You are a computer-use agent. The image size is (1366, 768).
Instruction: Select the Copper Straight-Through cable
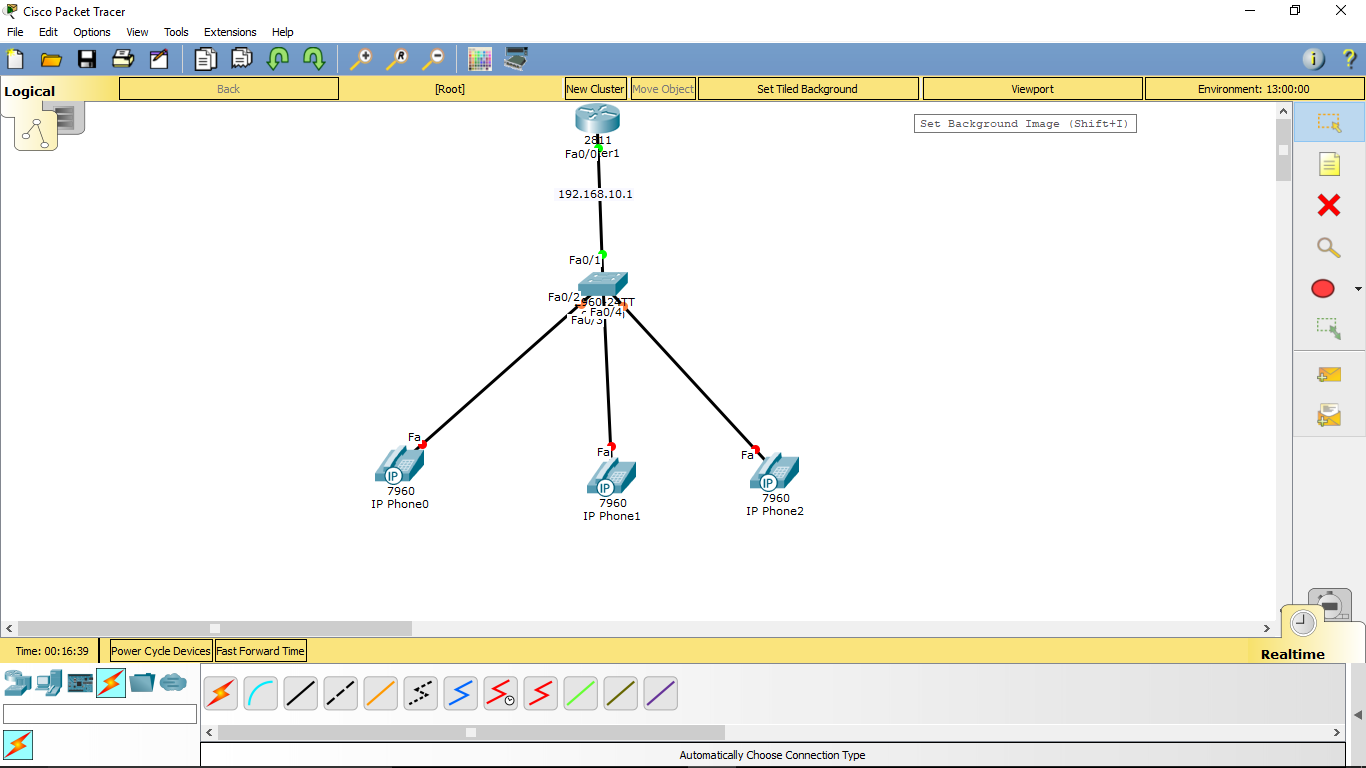pos(300,693)
